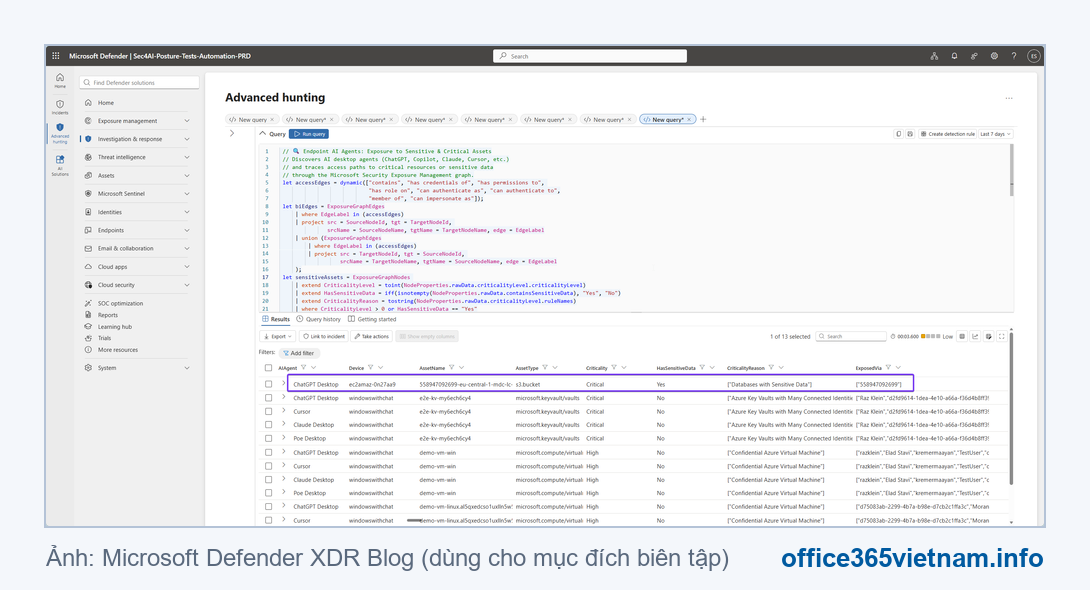This screenshot has height=590, width=1090.
Task: Open Incidents from the left rail
Action: (x=60, y=106)
